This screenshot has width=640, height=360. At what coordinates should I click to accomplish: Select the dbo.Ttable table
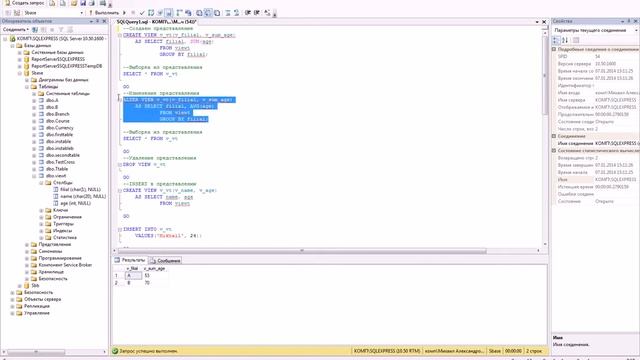(57, 169)
